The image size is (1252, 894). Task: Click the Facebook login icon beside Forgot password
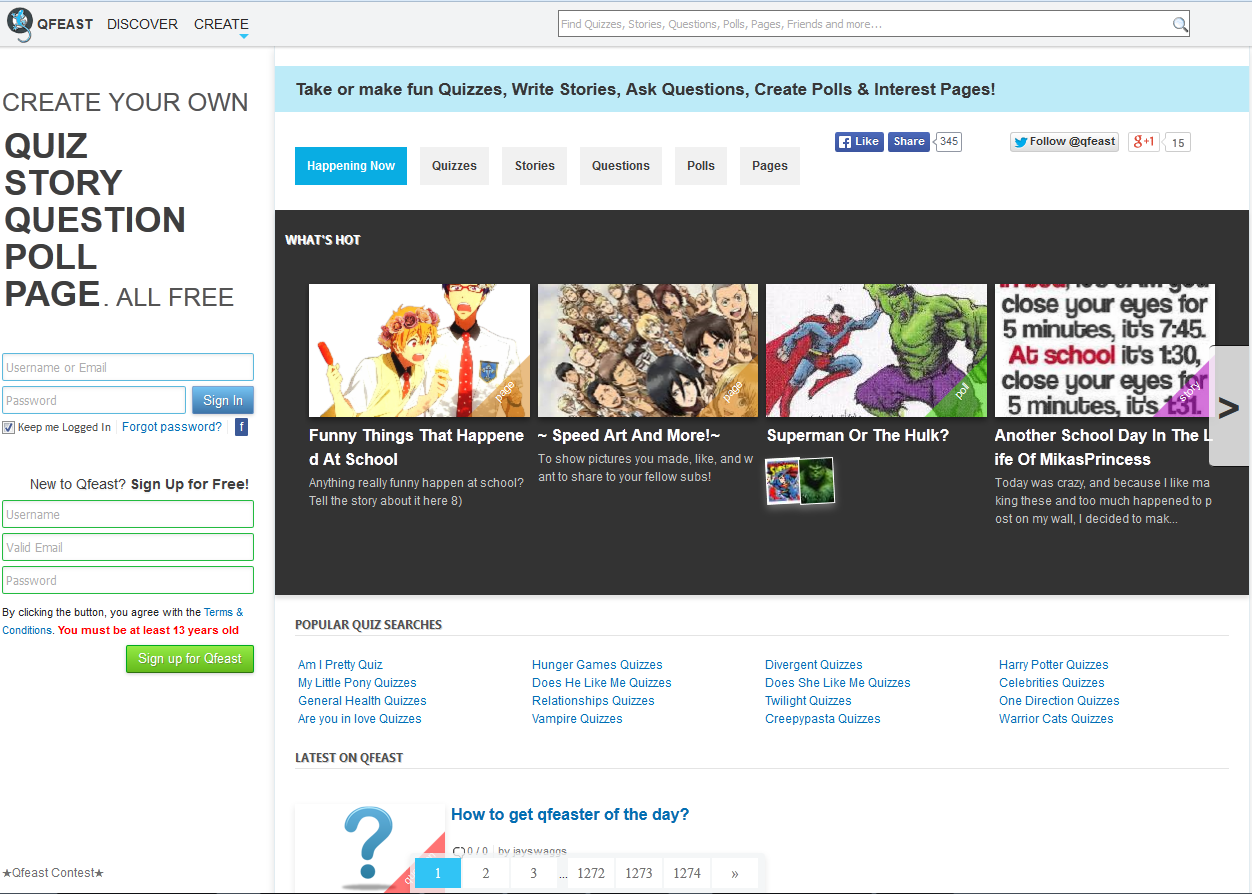[x=241, y=427]
